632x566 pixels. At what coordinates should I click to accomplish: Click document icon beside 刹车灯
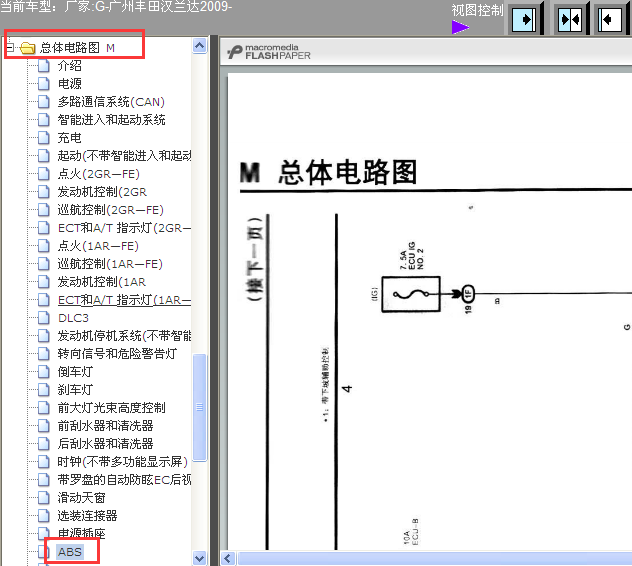44,390
